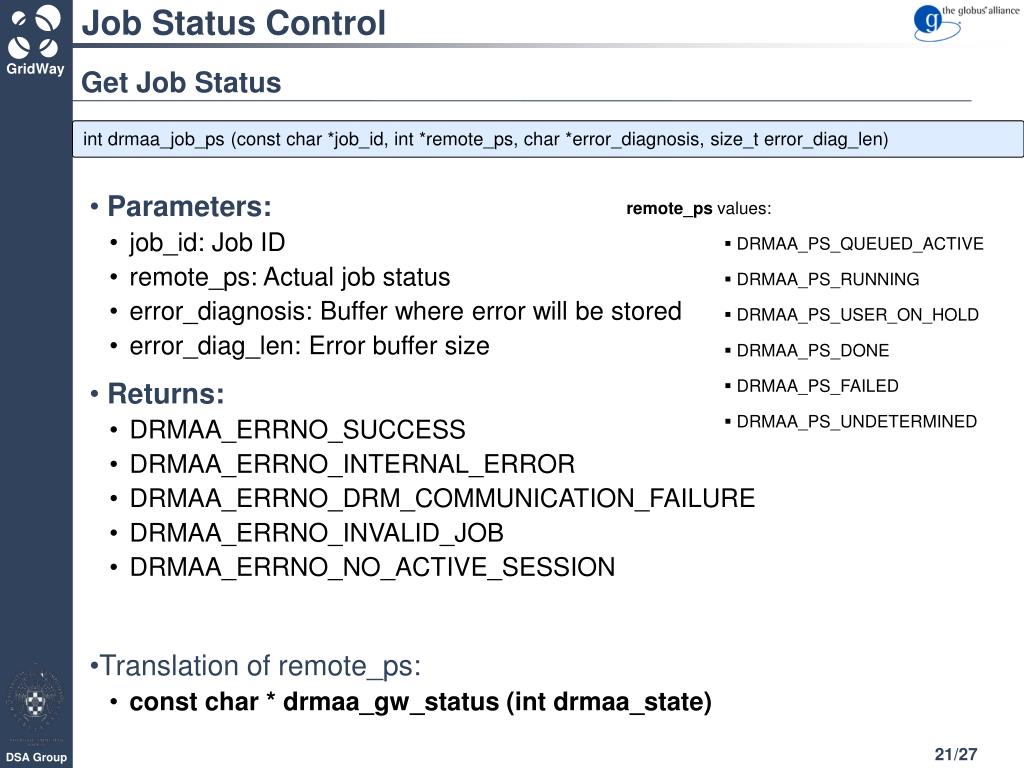
Task: Click the job_id: Job ID bullet
Action: 207,243
